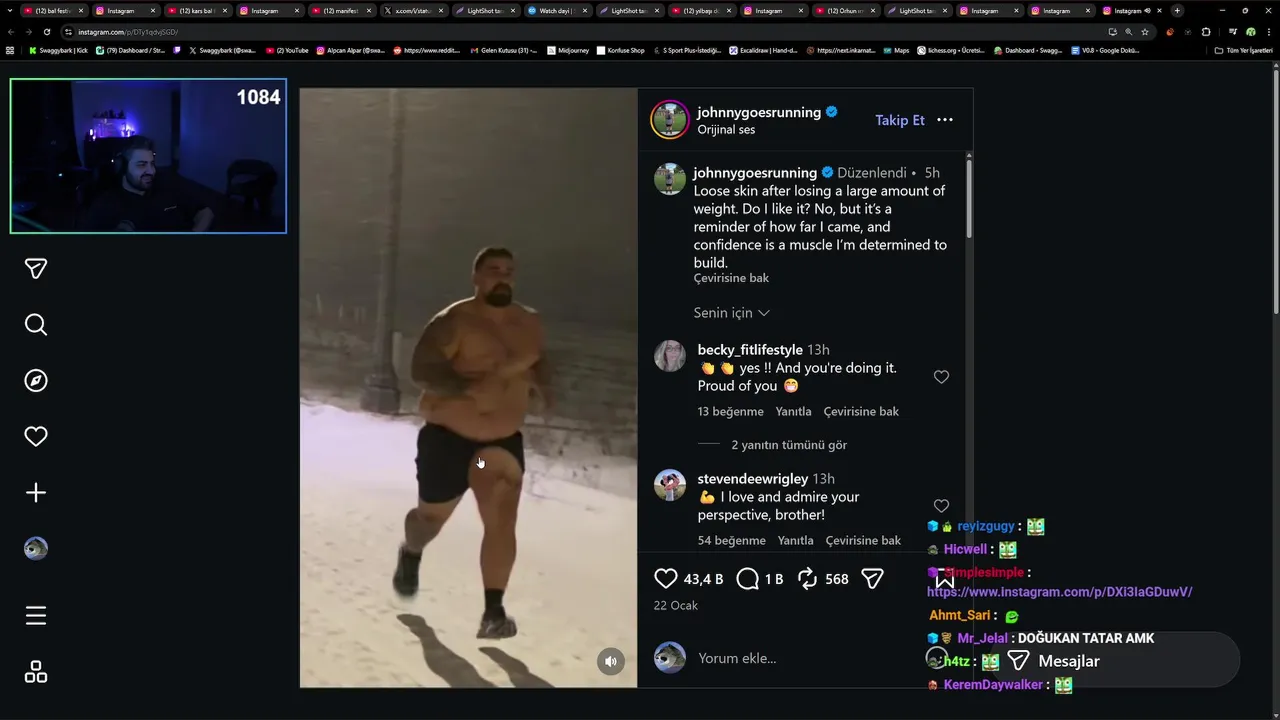Viewport: 1280px width, 720px height.
Task: Open notifications heart in the sidebar
Action: tap(36, 437)
